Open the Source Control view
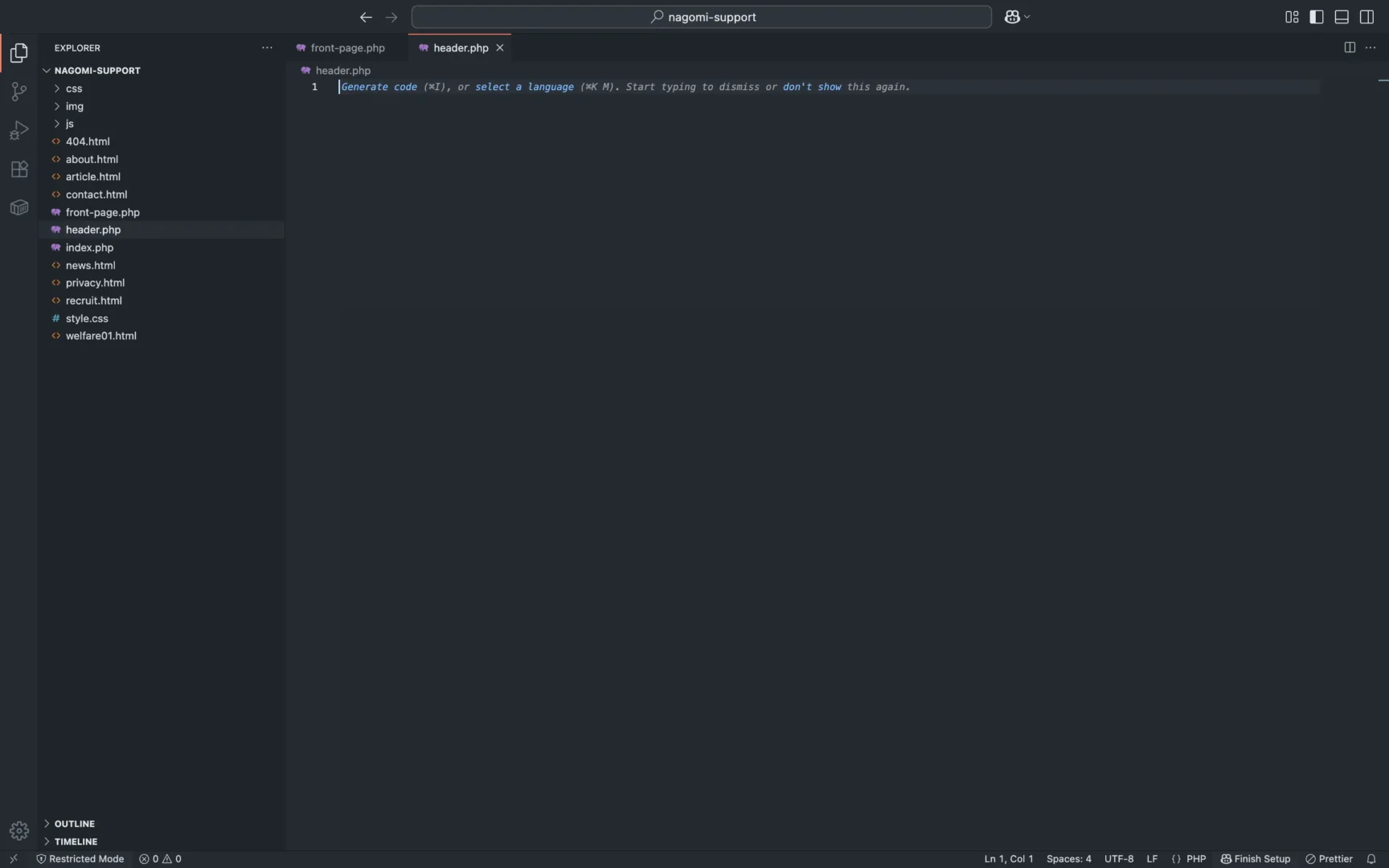The height and width of the screenshot is (868, 1389). click(x=18, y=92)
